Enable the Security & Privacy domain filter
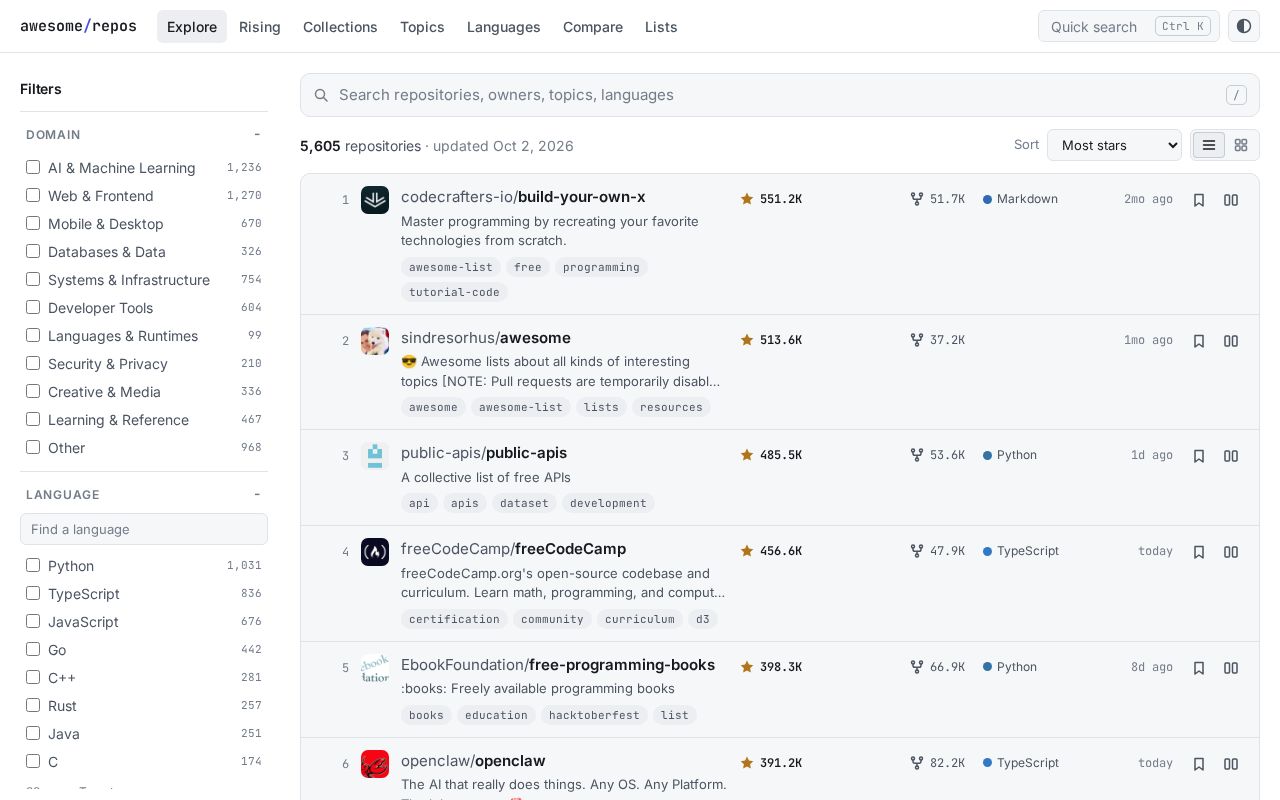Screen dimensions: 1280x800 click(33, 363)
